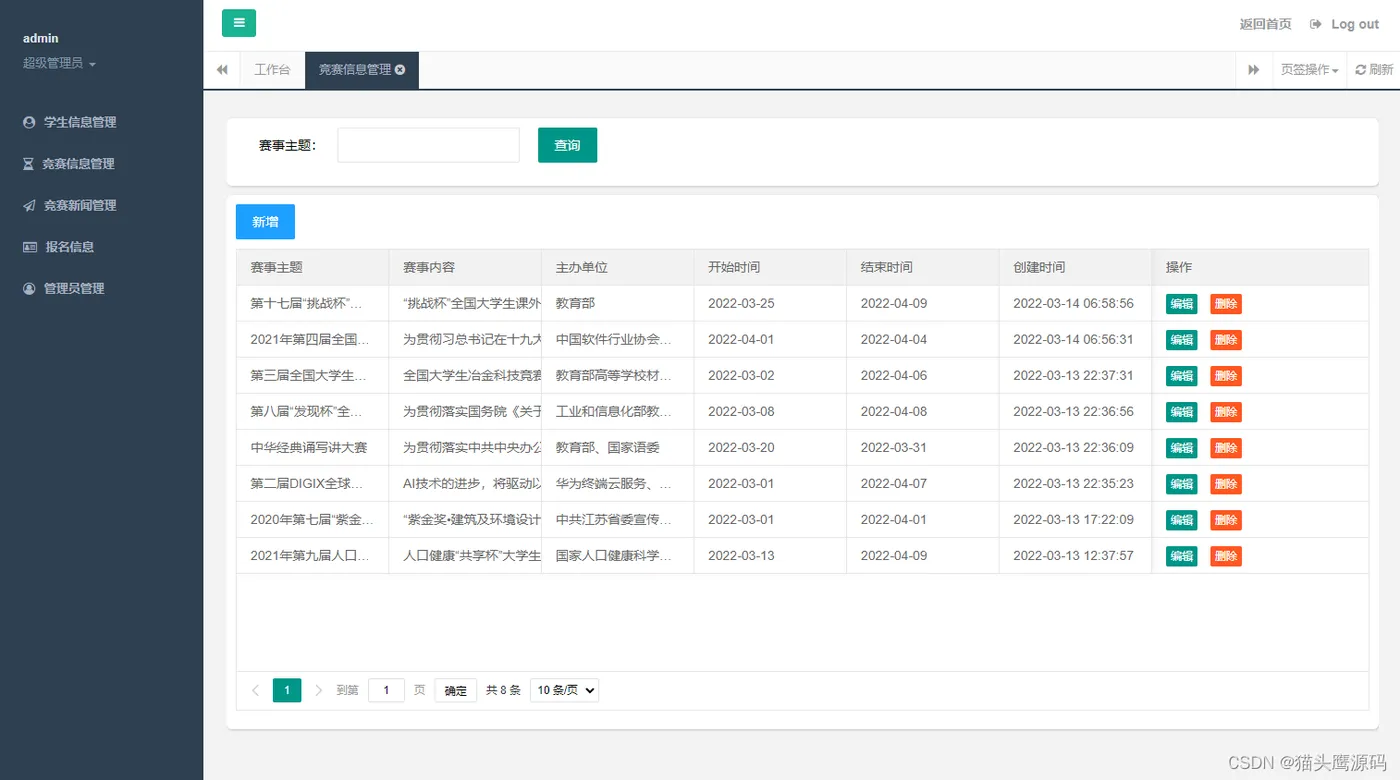
Task: Click the page number jump input
Action: 386,690
